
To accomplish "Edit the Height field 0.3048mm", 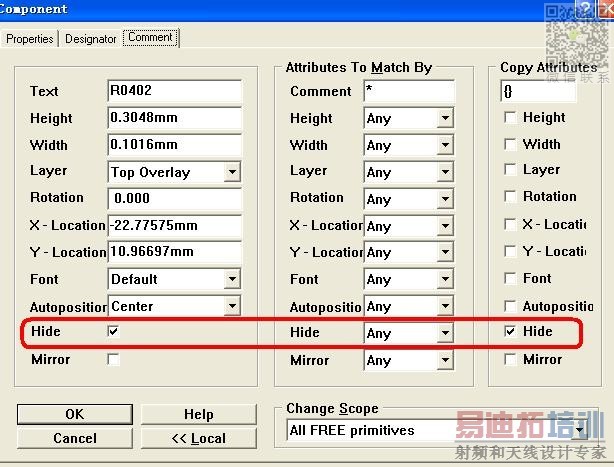I will (x=175, y=118).
